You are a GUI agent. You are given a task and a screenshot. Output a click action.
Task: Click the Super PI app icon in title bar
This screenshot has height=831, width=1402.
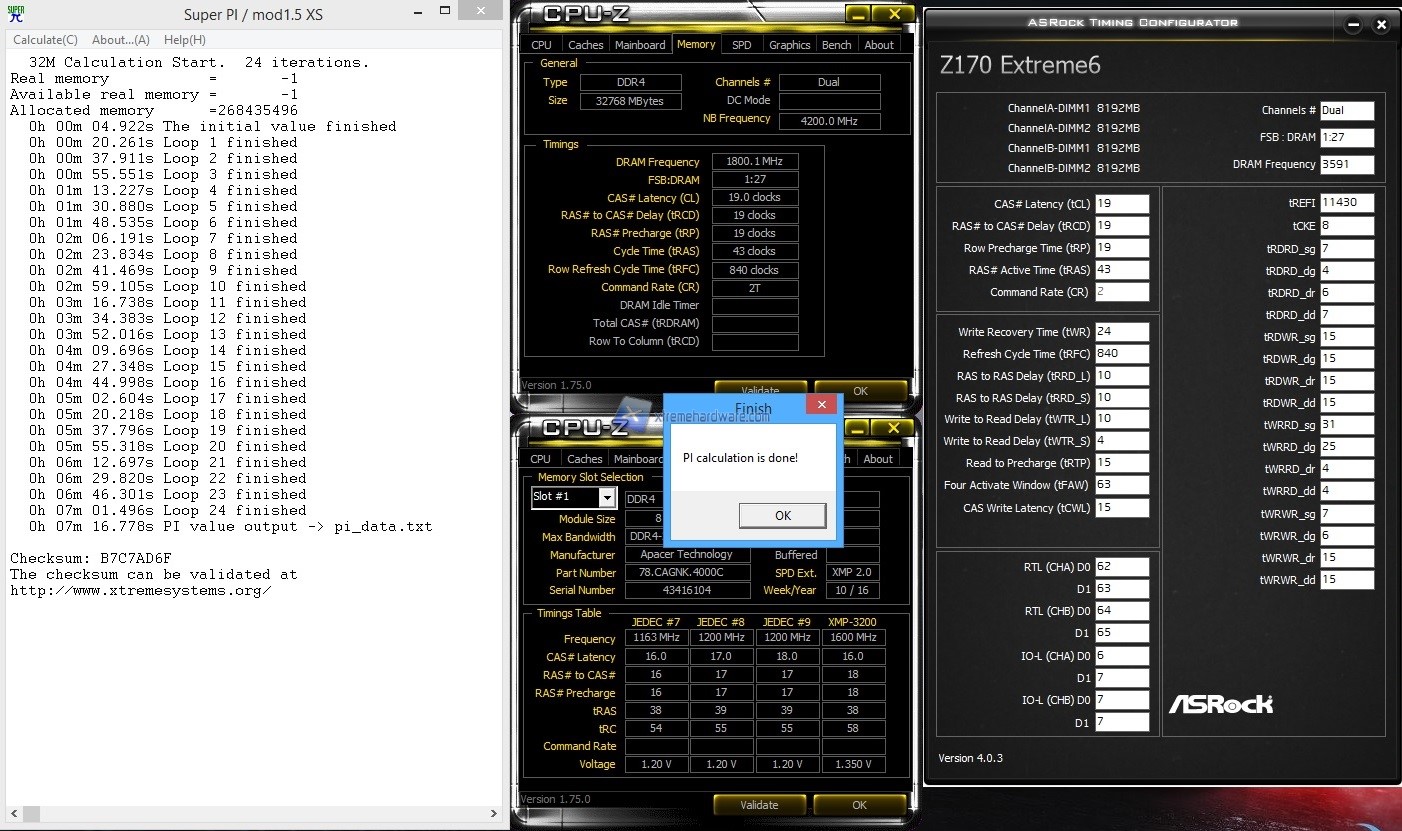coord(15,14)
